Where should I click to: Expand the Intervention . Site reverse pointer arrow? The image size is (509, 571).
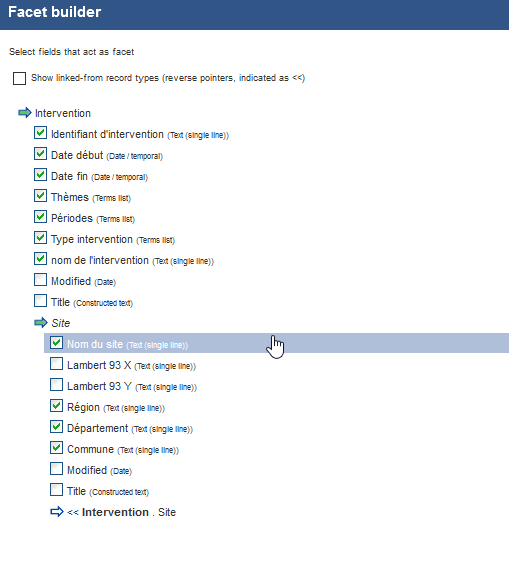click(x=57, y=512)
